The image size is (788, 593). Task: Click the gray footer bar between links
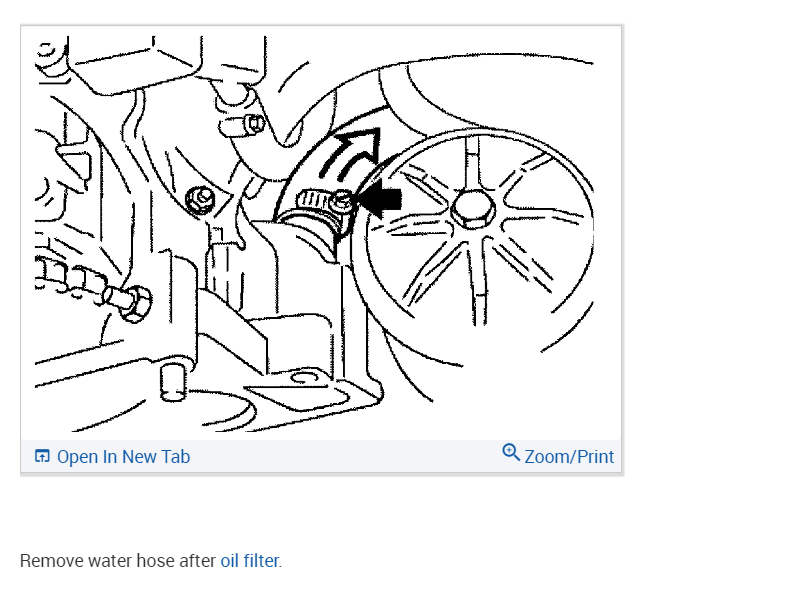(x=346, y=456)
